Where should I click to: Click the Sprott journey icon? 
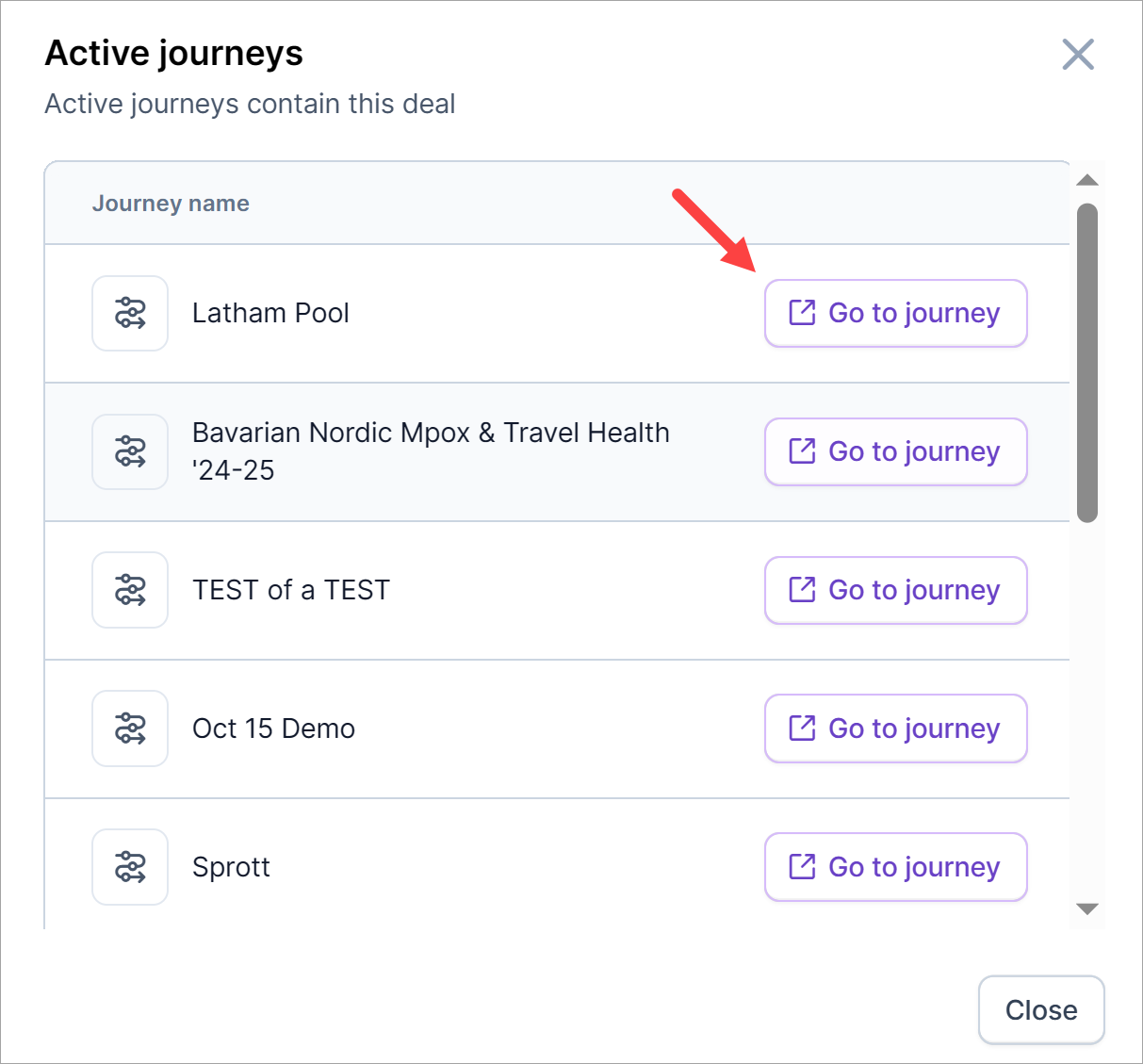coord(130,867)
